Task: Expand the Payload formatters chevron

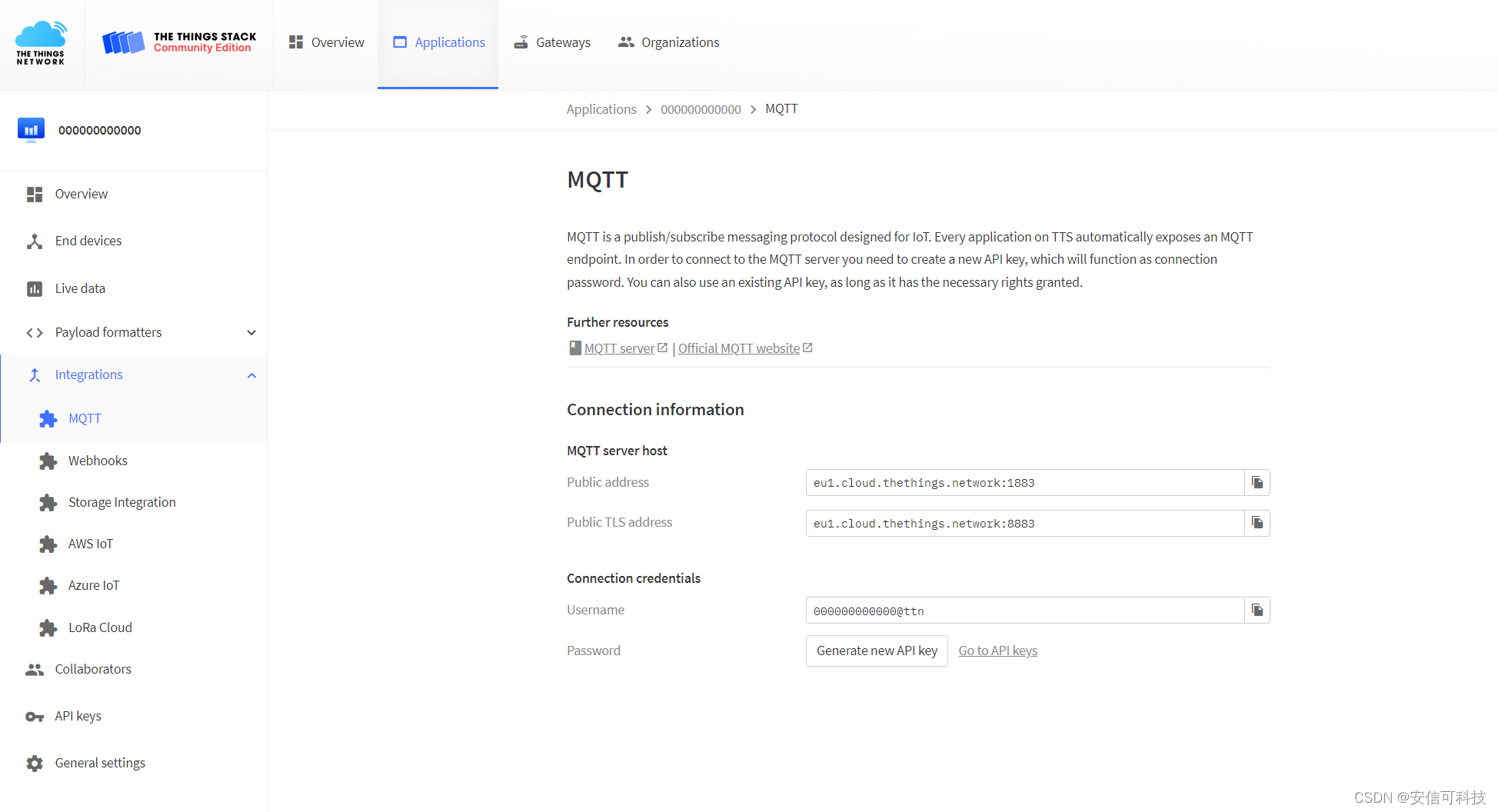Action: (251, 333)
